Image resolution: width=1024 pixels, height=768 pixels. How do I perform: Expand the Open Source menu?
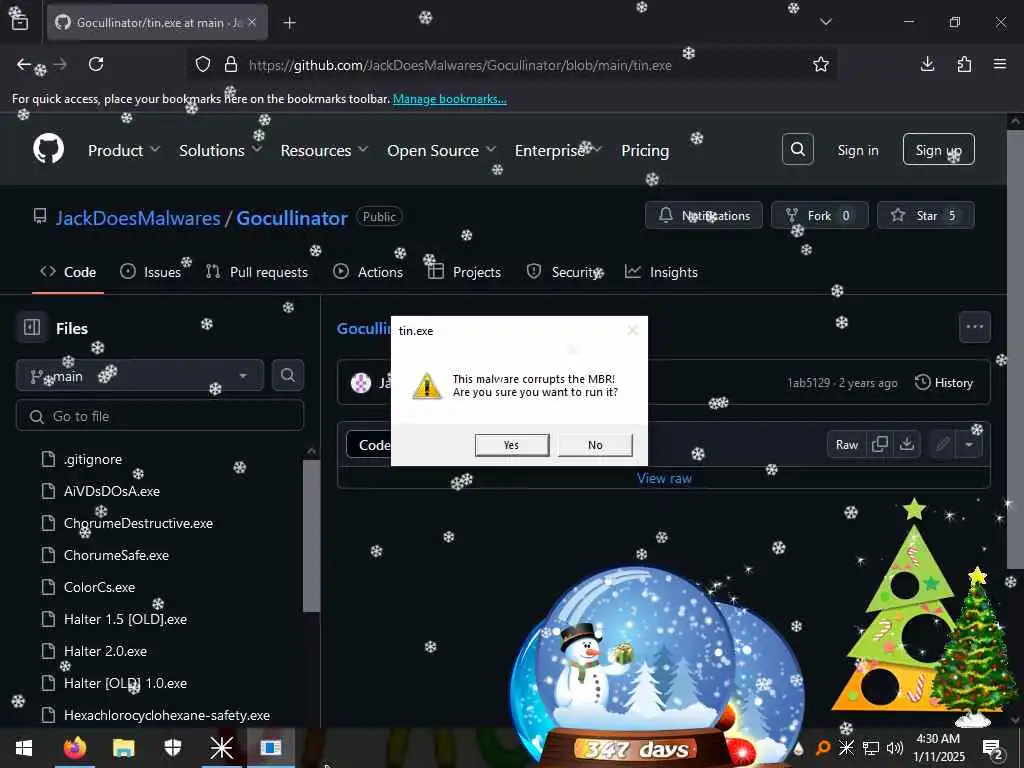coord(441,150)
